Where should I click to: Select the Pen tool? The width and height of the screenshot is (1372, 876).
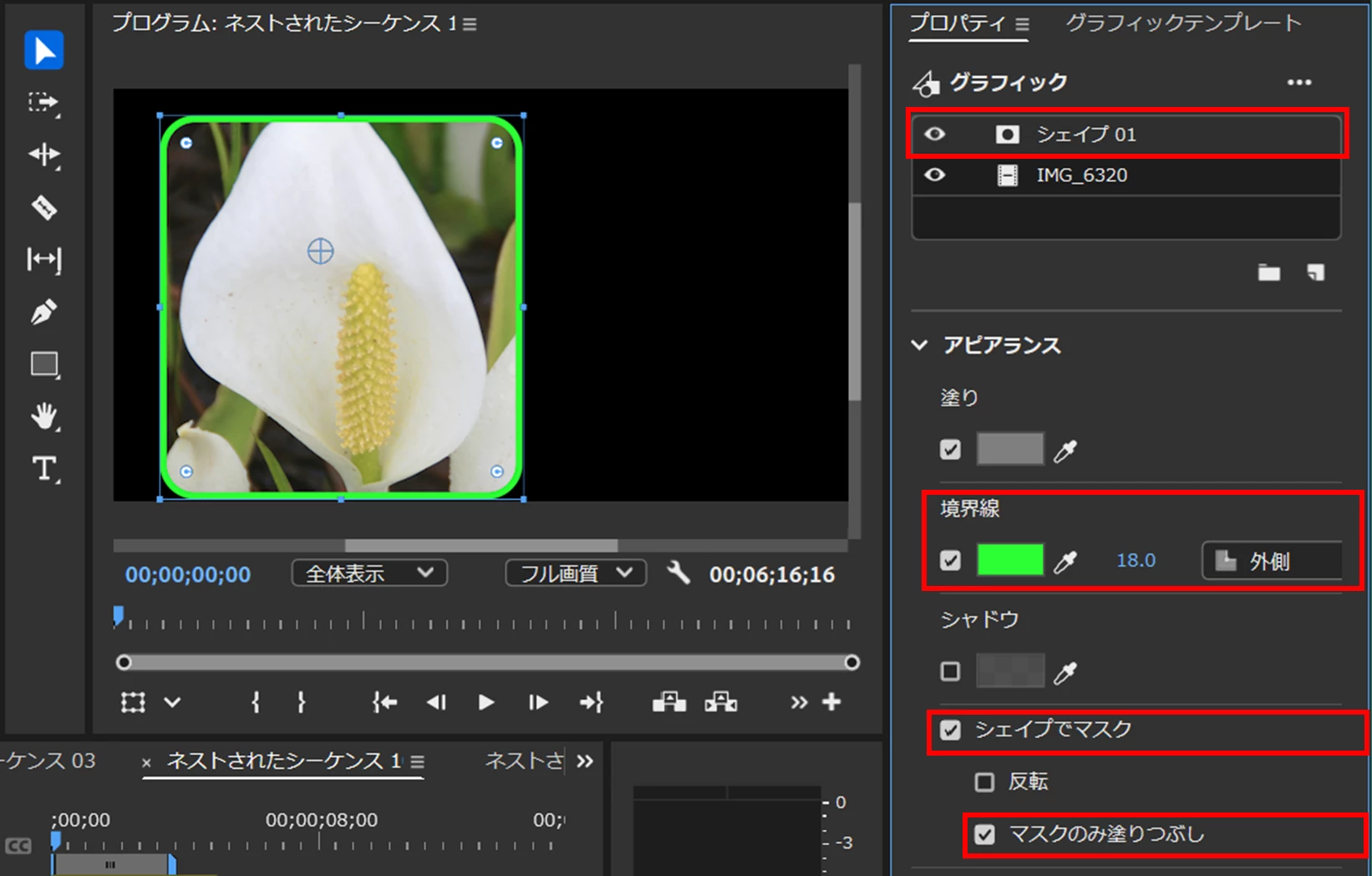coord(44,313)
